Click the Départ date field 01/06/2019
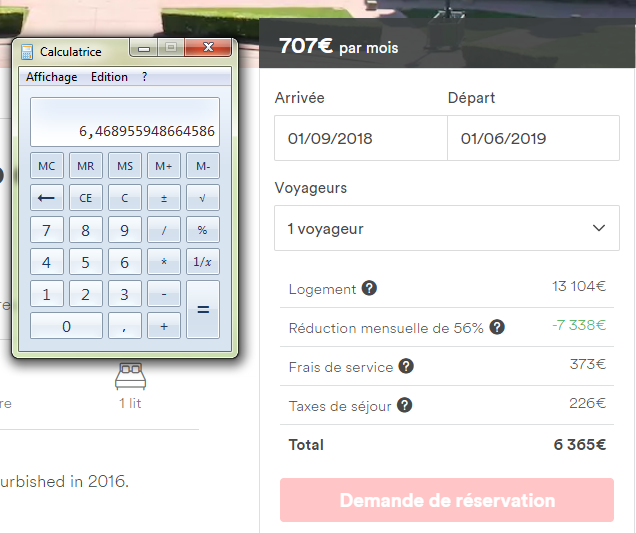Screen dimensions: 636x533 533,139
